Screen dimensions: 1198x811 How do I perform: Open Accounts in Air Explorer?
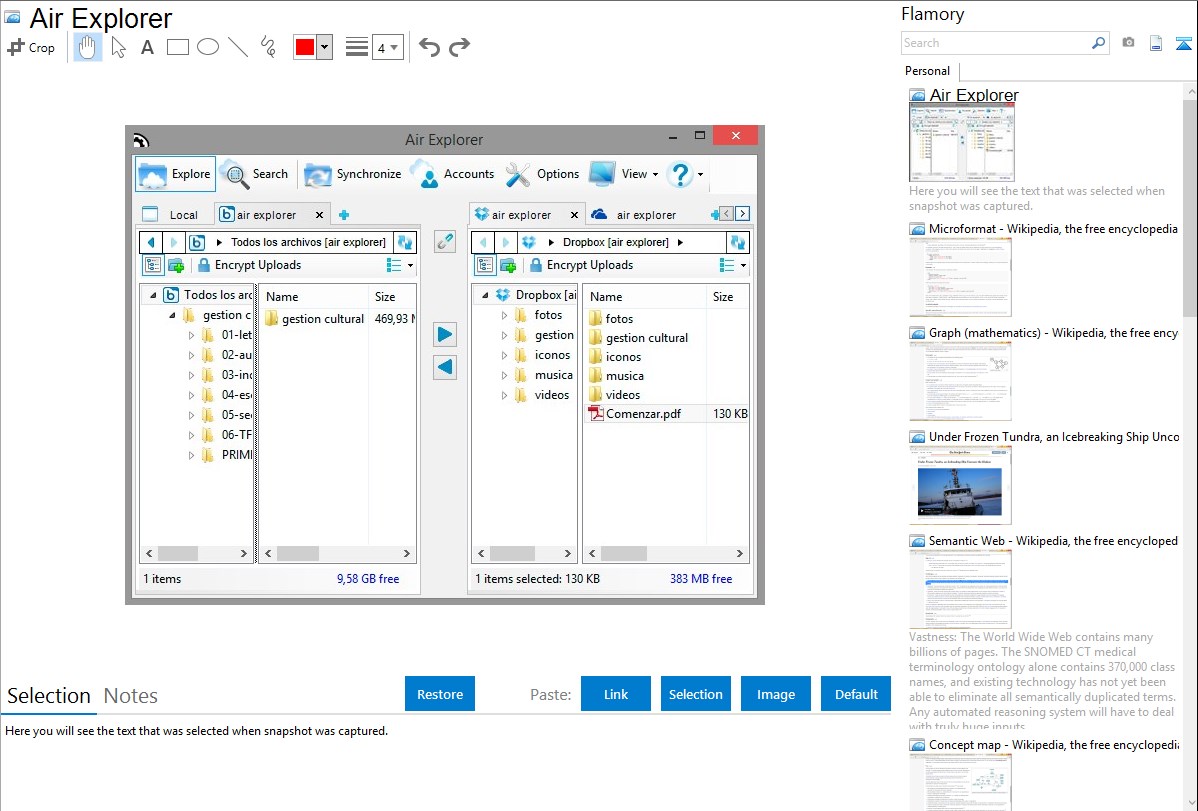[453, 174]
